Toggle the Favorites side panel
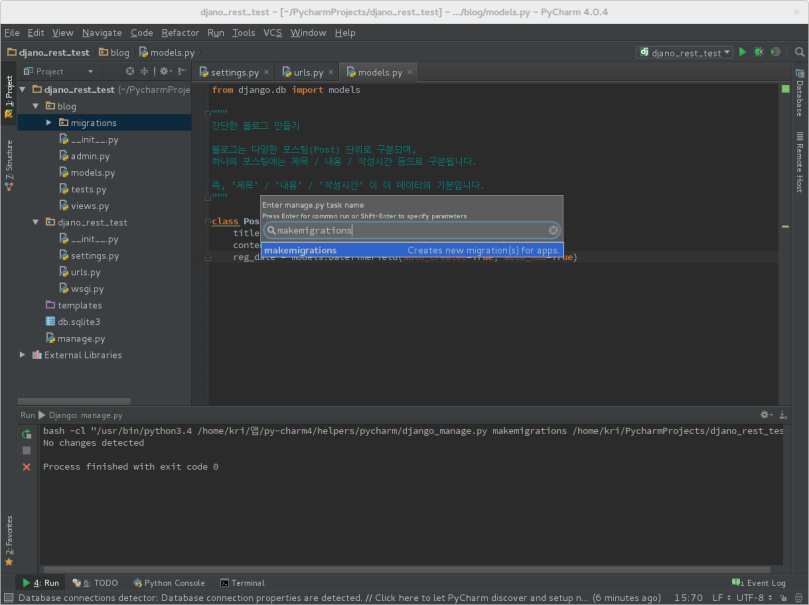The width and height of the screenshot is (809, 605). coord(9,541)
